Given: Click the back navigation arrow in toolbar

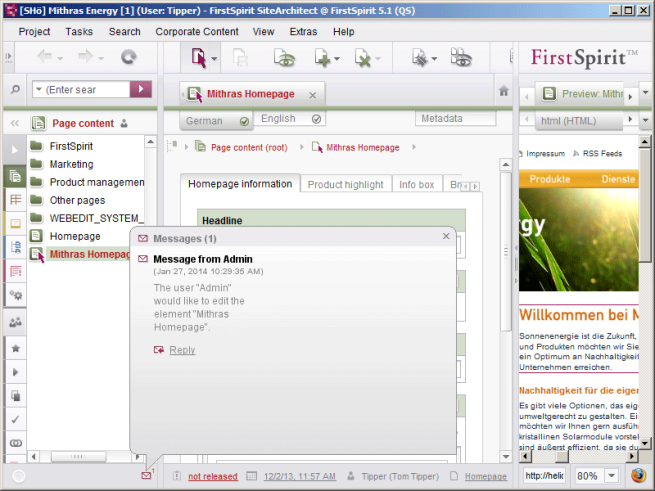Looking at the screenshot, I should click(x=44, y=56).
